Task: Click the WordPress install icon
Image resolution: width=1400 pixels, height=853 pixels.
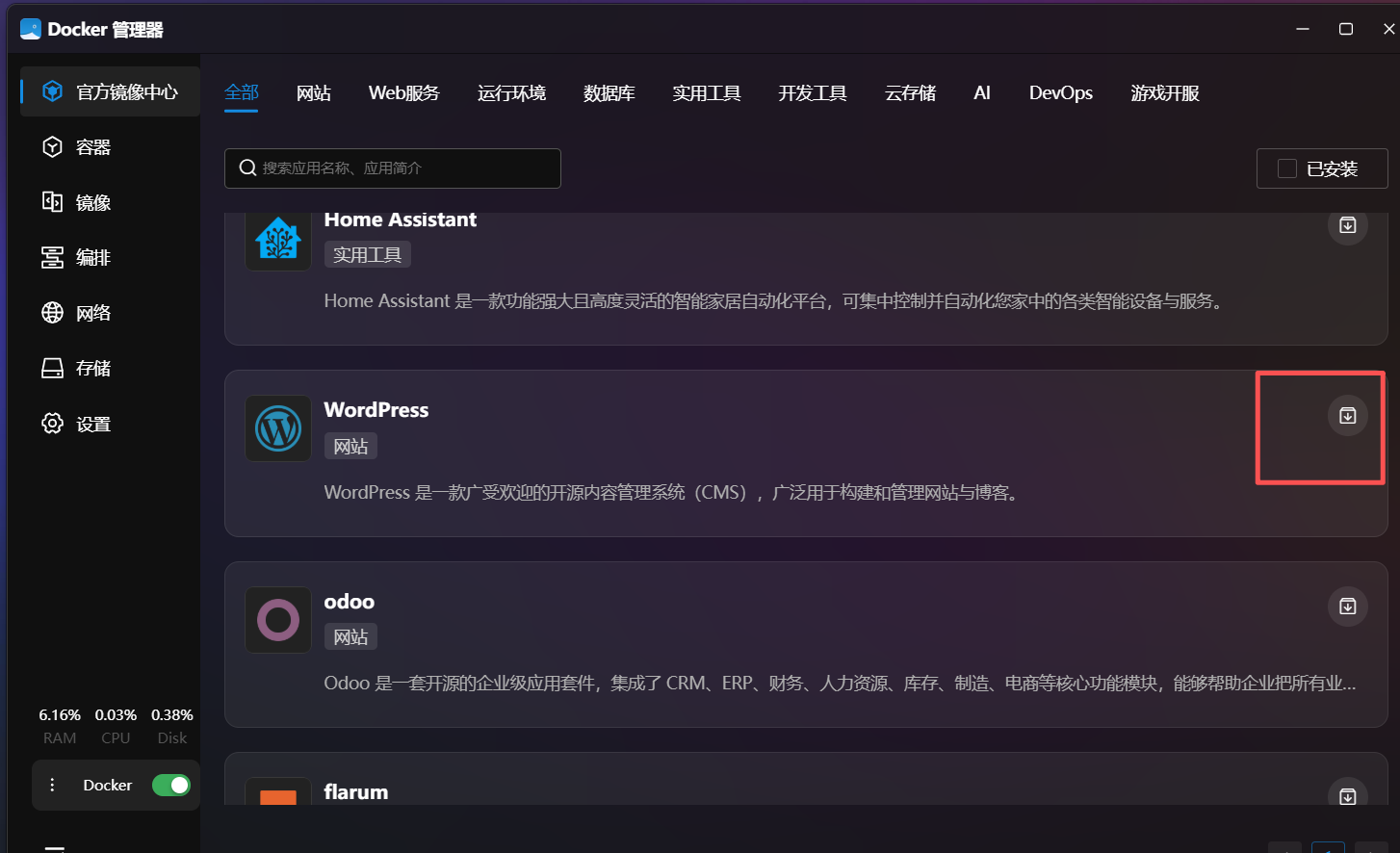Action: point(1348,416)
